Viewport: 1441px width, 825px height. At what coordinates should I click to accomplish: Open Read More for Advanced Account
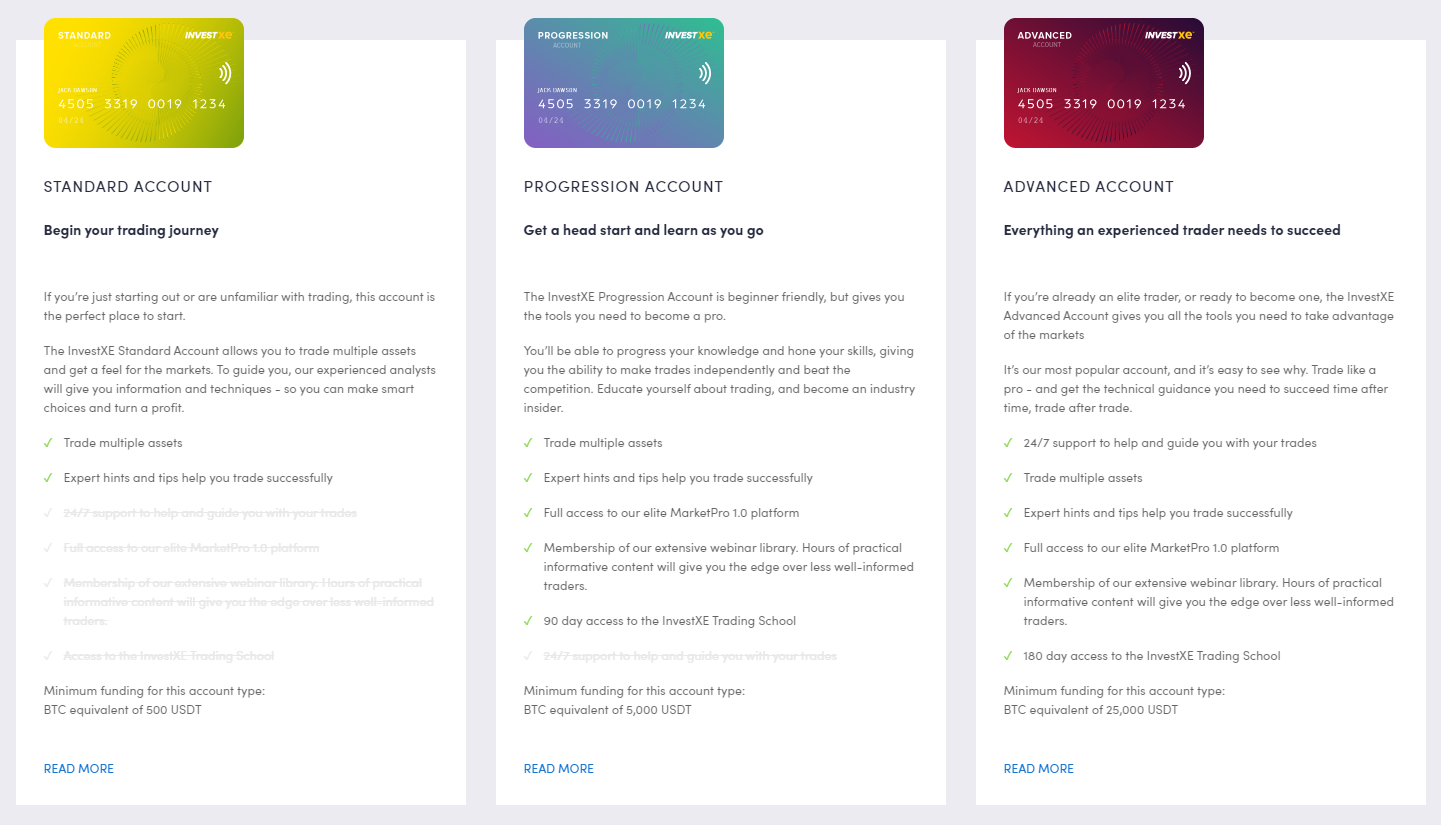click(1039, 769)
